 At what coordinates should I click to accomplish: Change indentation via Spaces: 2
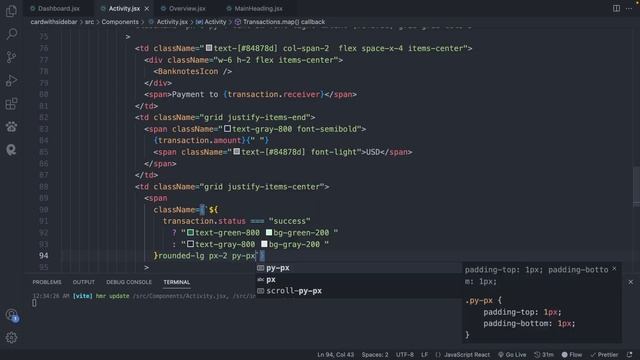coord(375,355)
